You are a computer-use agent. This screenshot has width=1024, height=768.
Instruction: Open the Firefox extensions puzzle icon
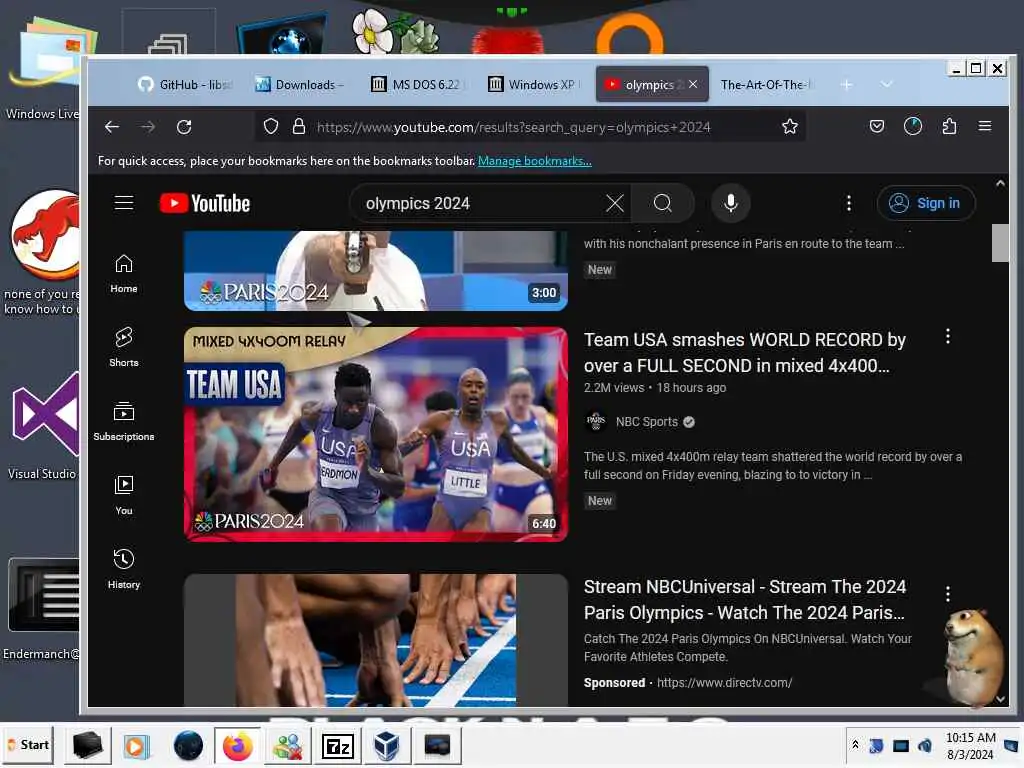pyautogui.click(x=950, y=127)
